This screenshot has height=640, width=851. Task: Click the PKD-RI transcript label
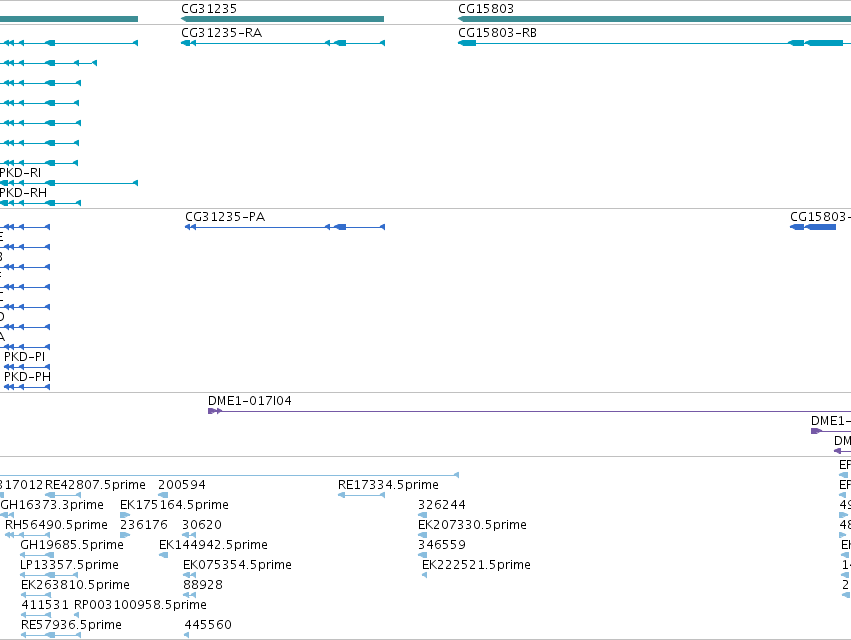pos(20,173)
